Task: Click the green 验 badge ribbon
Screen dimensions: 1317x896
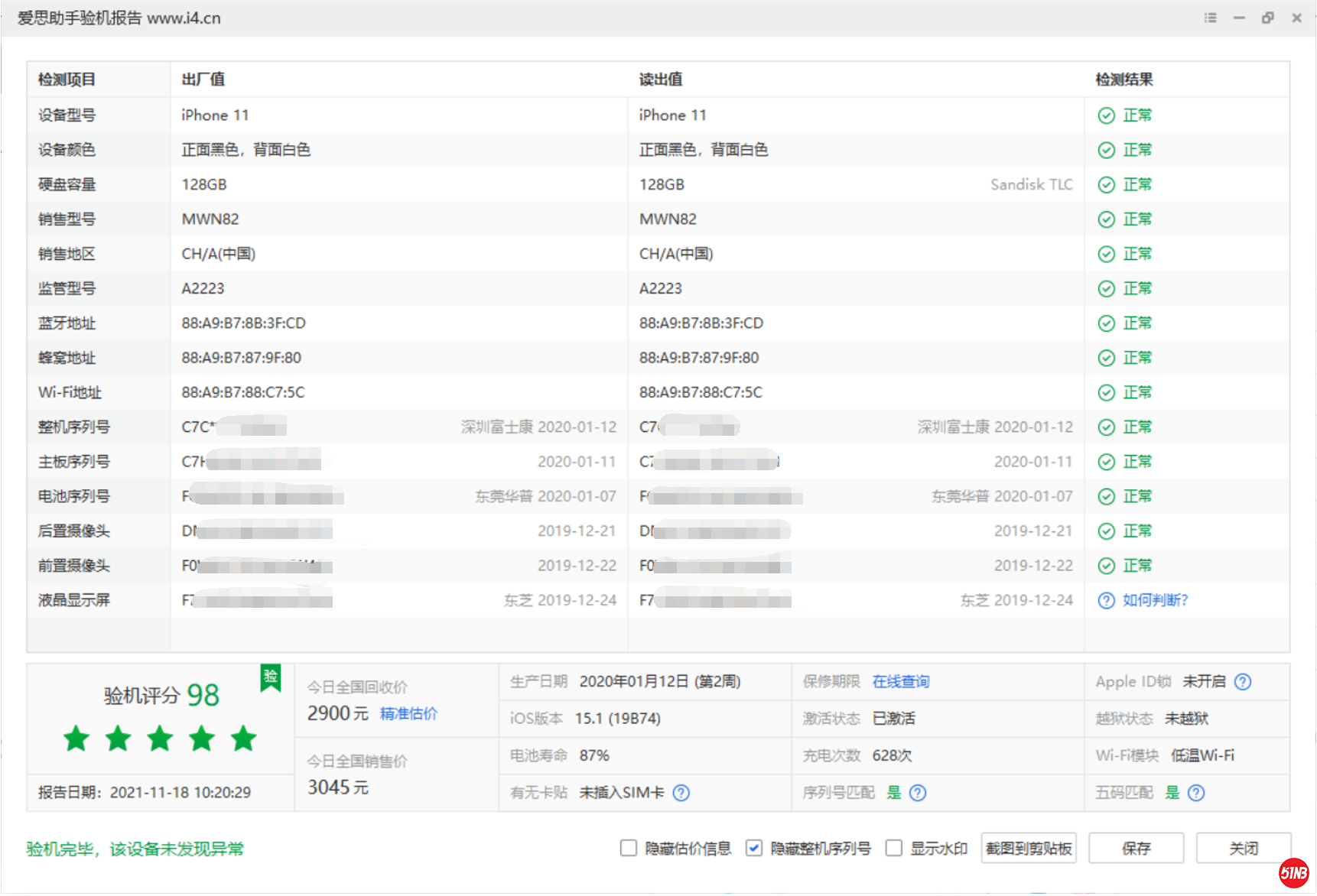Action: (x=271, y=677)
